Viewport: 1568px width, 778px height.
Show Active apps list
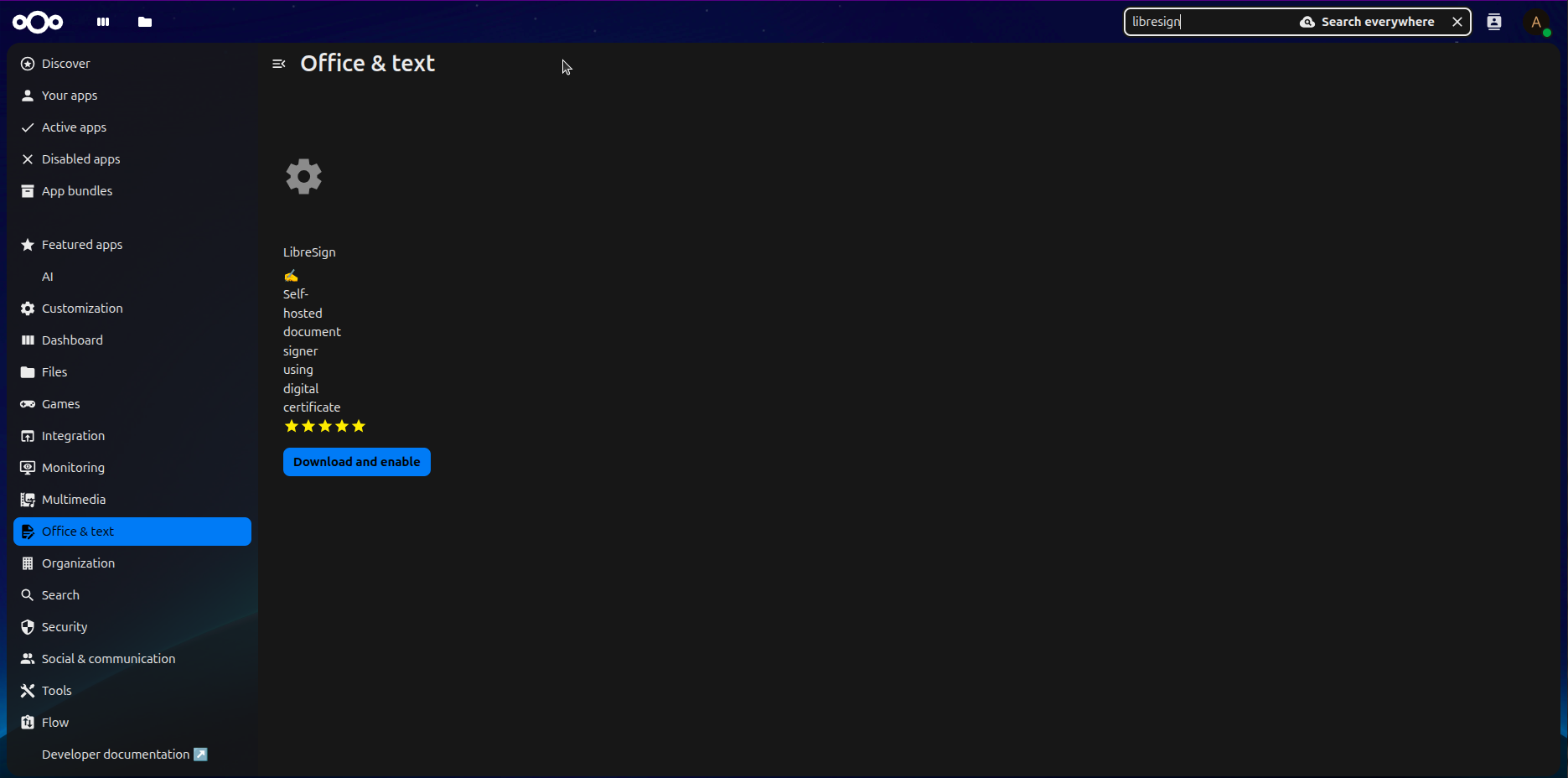(74, 127)
